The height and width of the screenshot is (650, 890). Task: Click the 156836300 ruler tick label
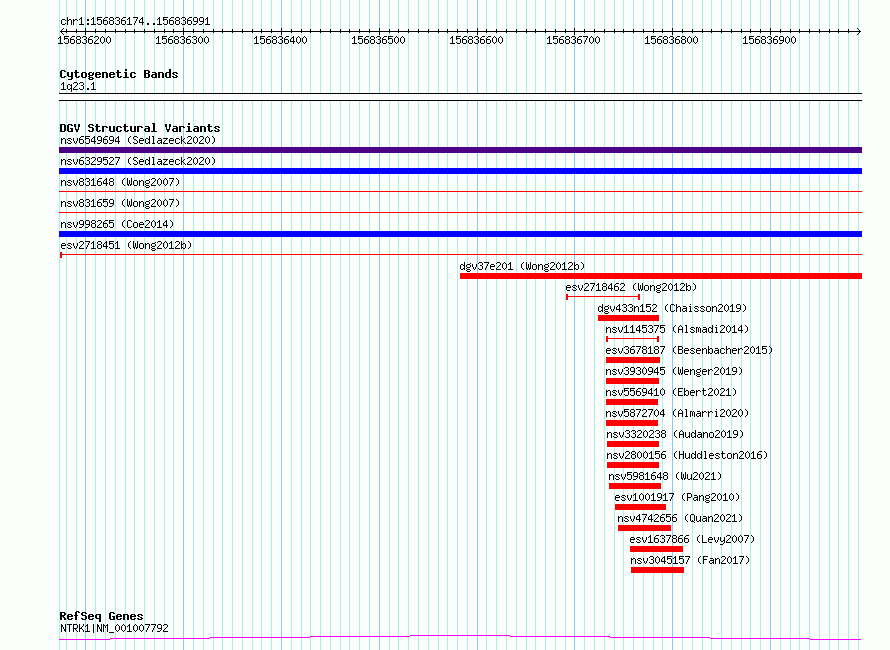tap(182, 40)
